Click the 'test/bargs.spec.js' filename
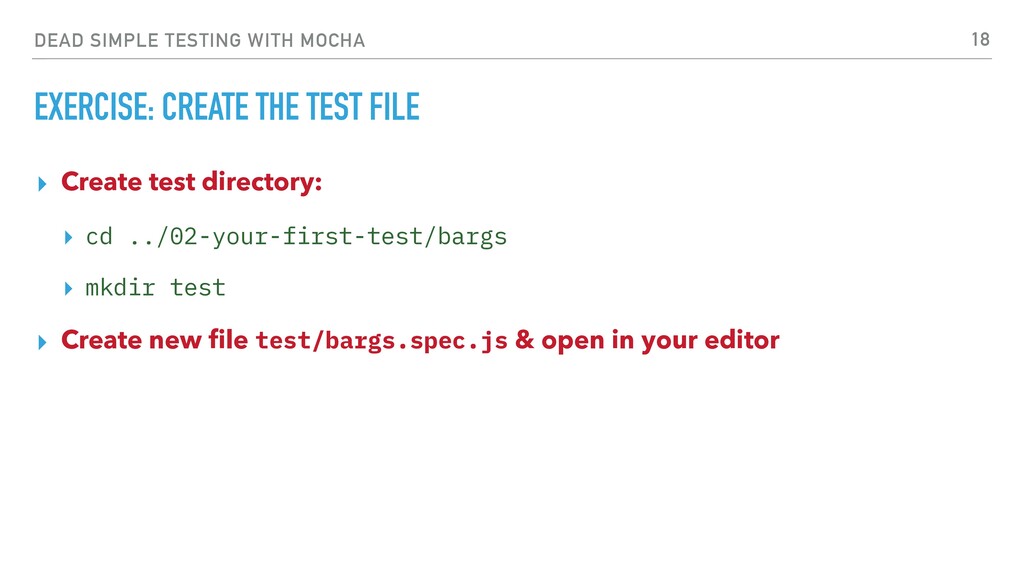Screen dimensions: 1024x576 point(382,341)
